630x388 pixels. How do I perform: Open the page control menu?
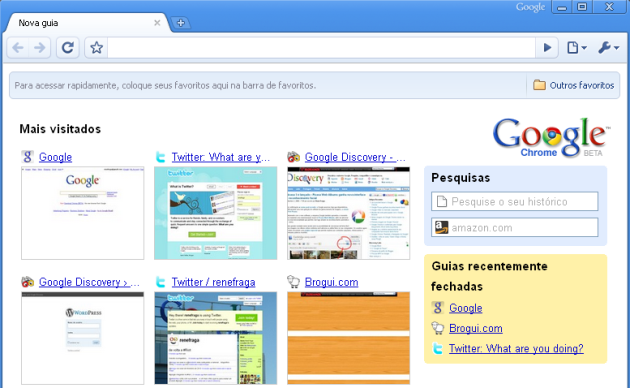click(x=577, y=48)
